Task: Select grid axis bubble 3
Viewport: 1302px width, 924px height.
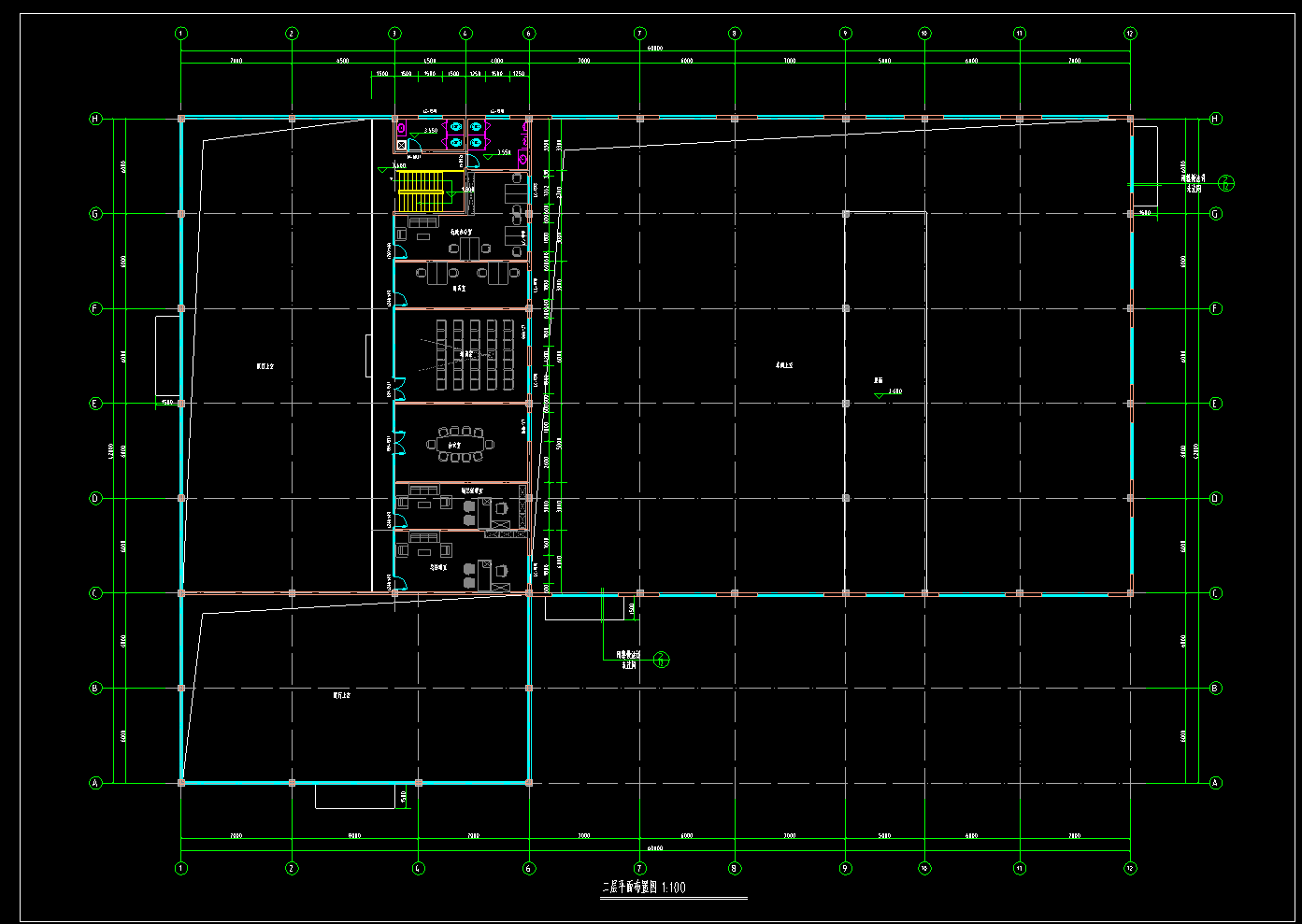Action: tap(394, 34)
